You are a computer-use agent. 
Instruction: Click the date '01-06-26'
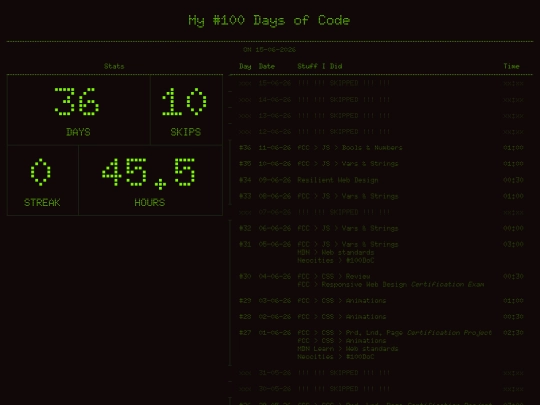click(x=275, y=333)
